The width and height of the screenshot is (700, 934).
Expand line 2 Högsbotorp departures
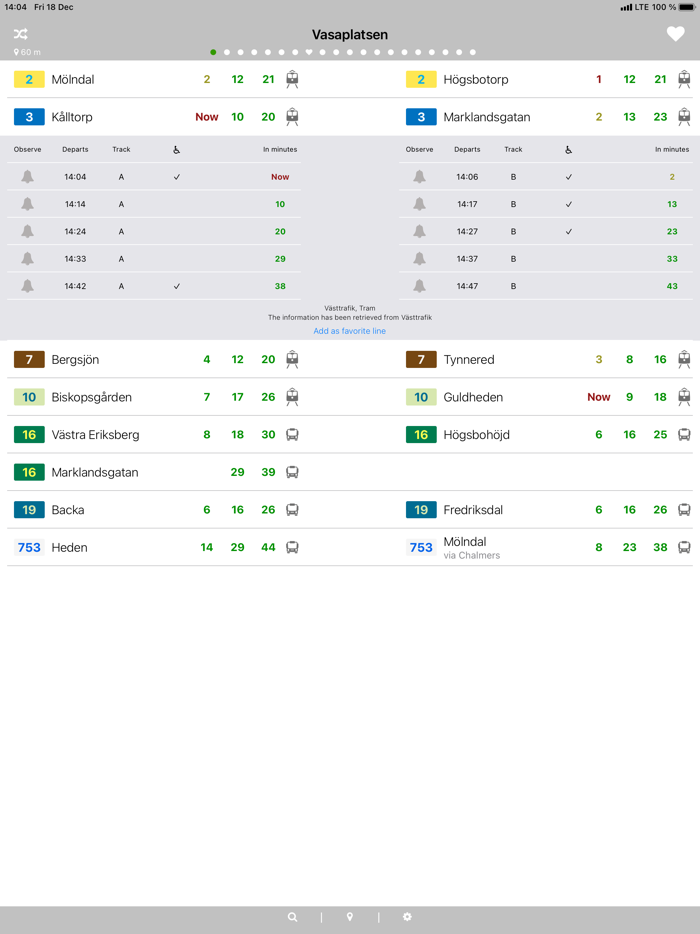pos(546,79)
